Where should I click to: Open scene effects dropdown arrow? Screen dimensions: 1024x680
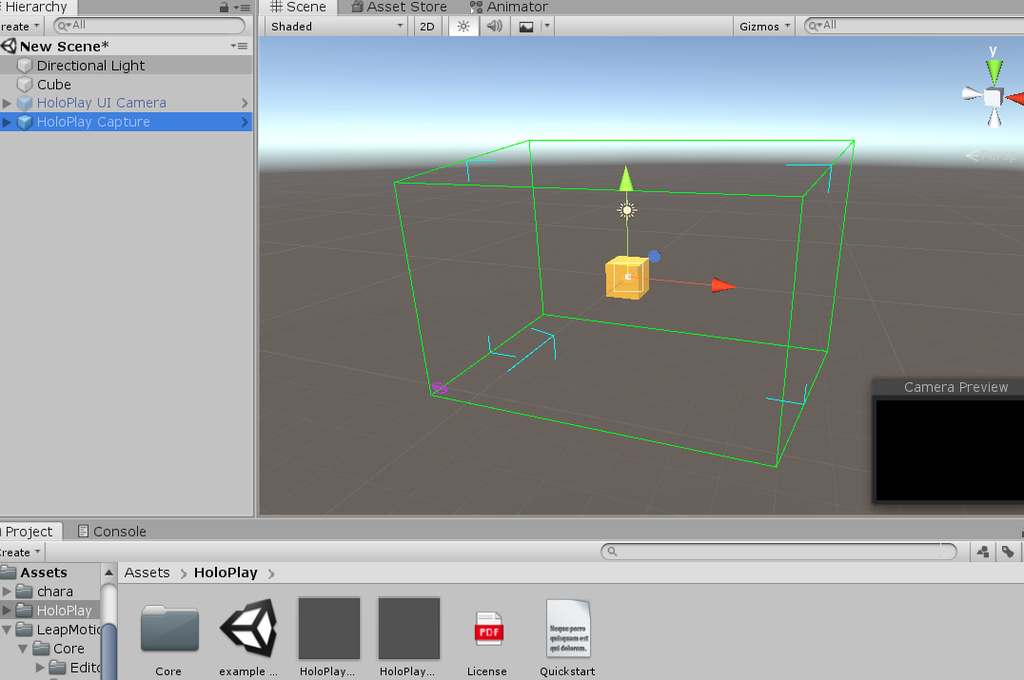pos(547,27)
